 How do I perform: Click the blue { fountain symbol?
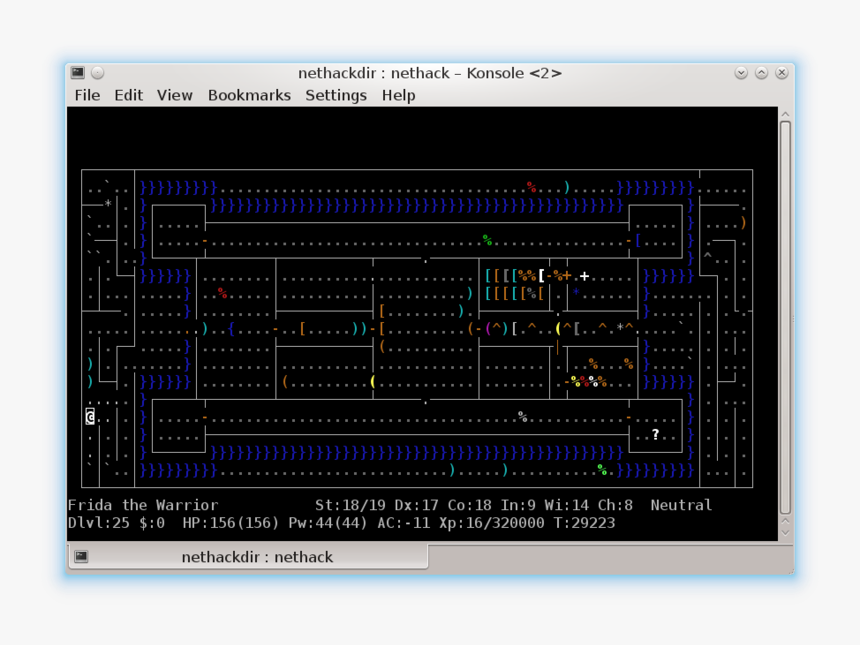[x=231, y=329]
